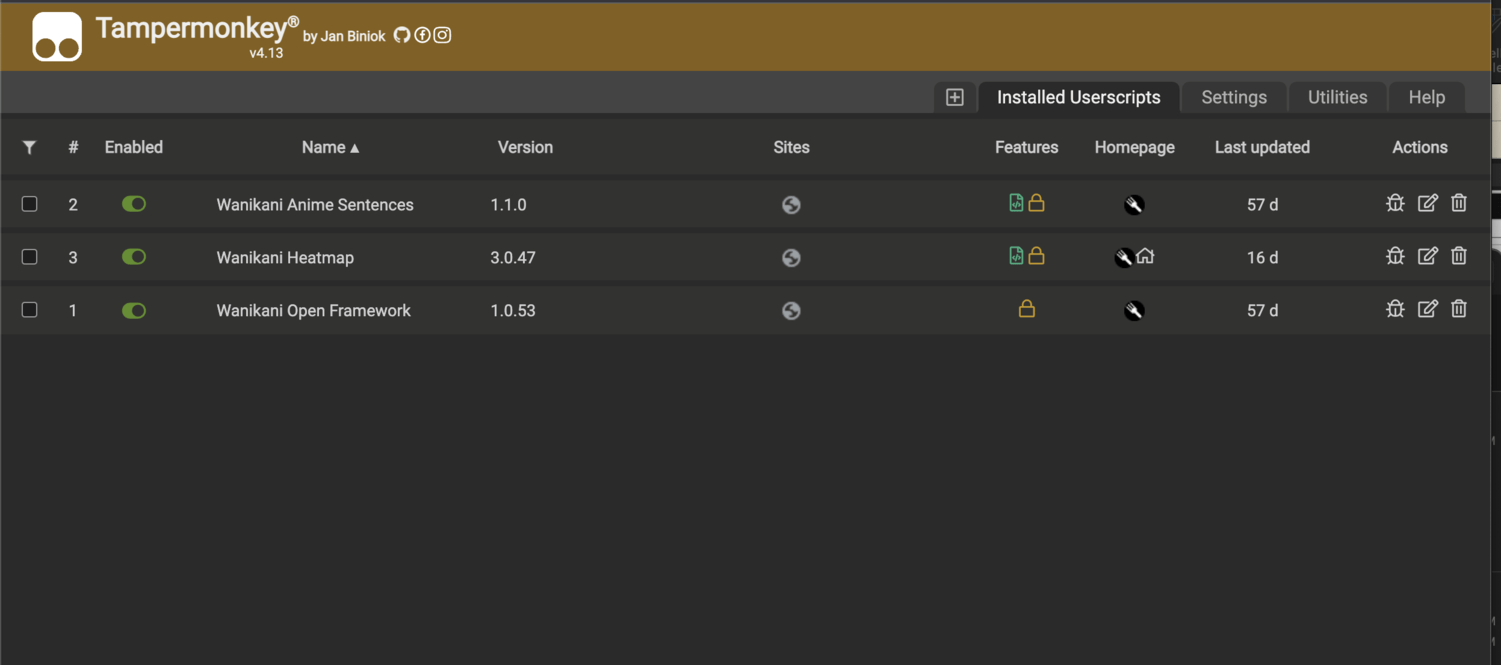
Task: Click the trash delete icon for Wanikani Heatmap
Action: click(1459, 256)
